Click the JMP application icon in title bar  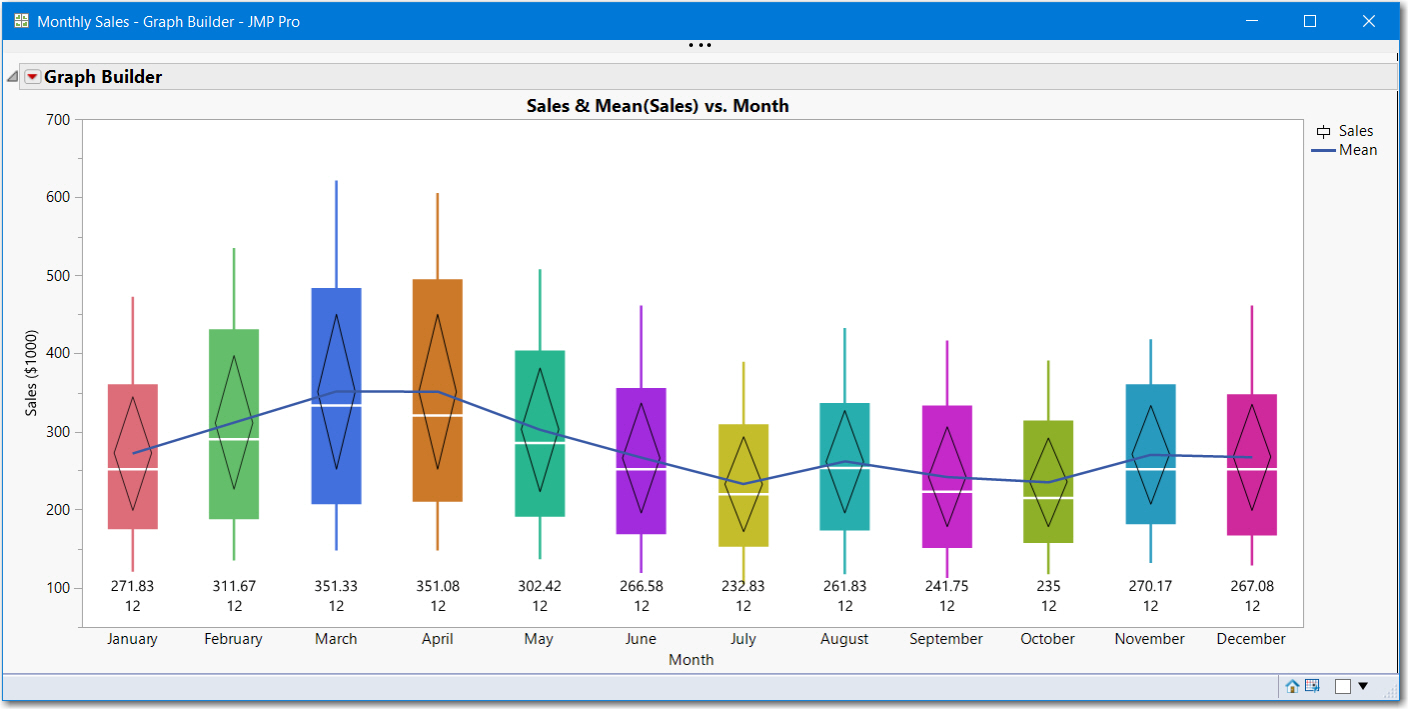point(21,21)
